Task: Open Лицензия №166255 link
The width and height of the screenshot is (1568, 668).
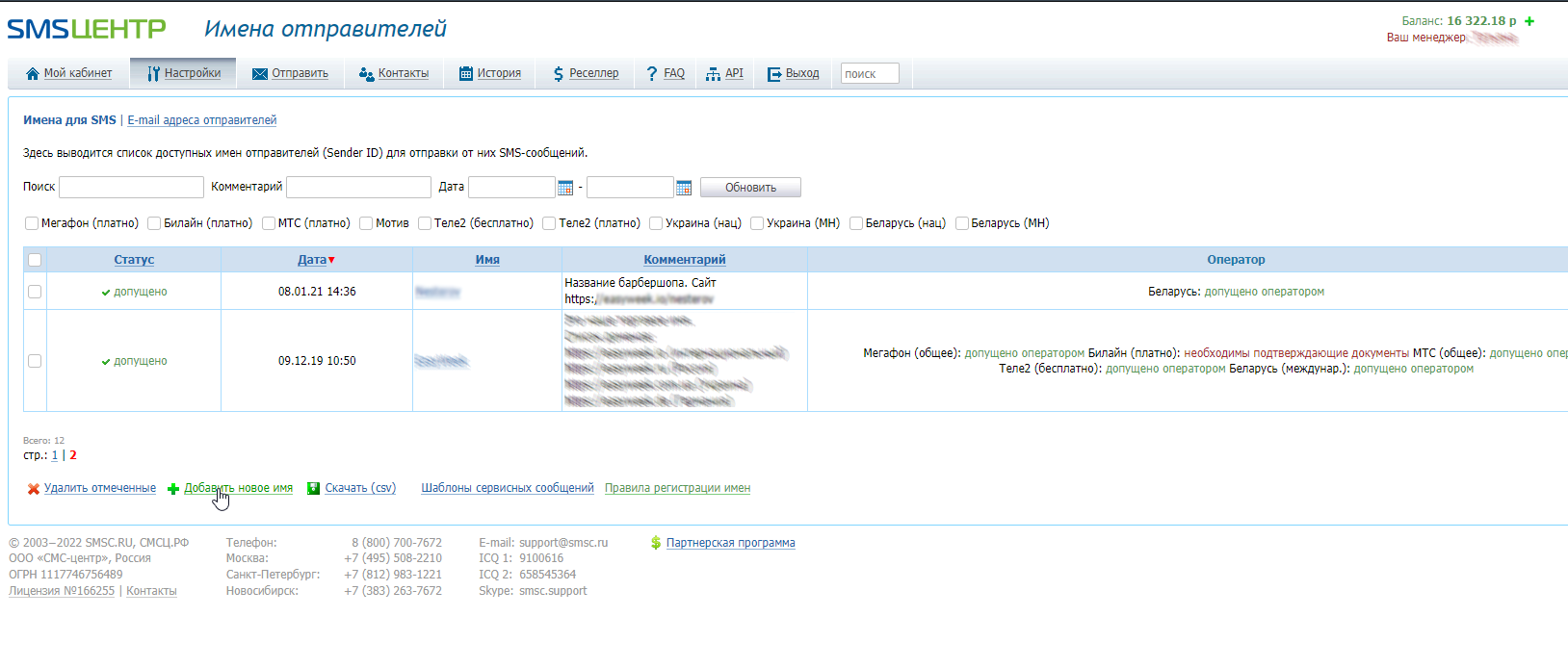Action: click(62, 592)
